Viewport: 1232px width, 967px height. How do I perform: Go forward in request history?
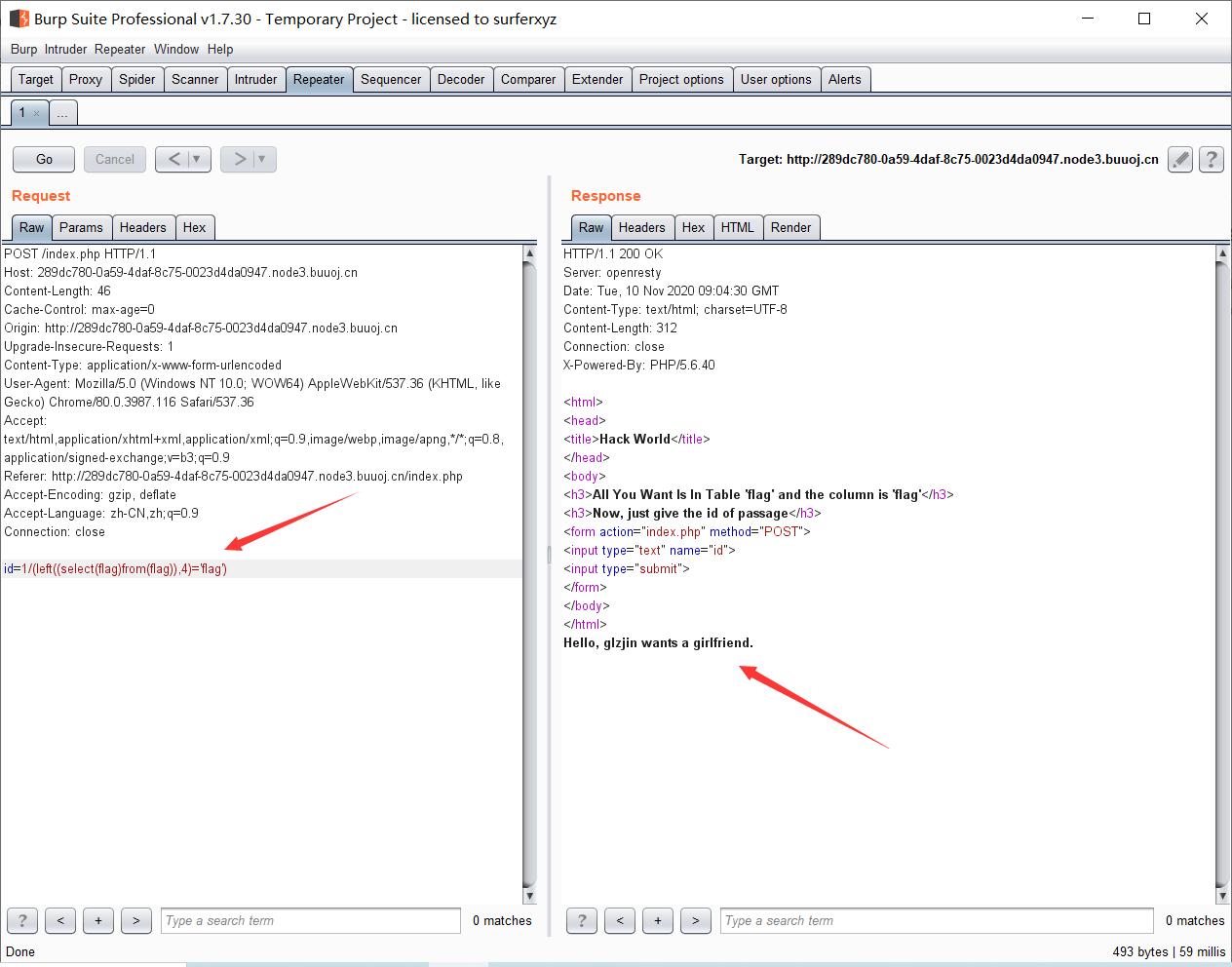click(x=239, y=159)
